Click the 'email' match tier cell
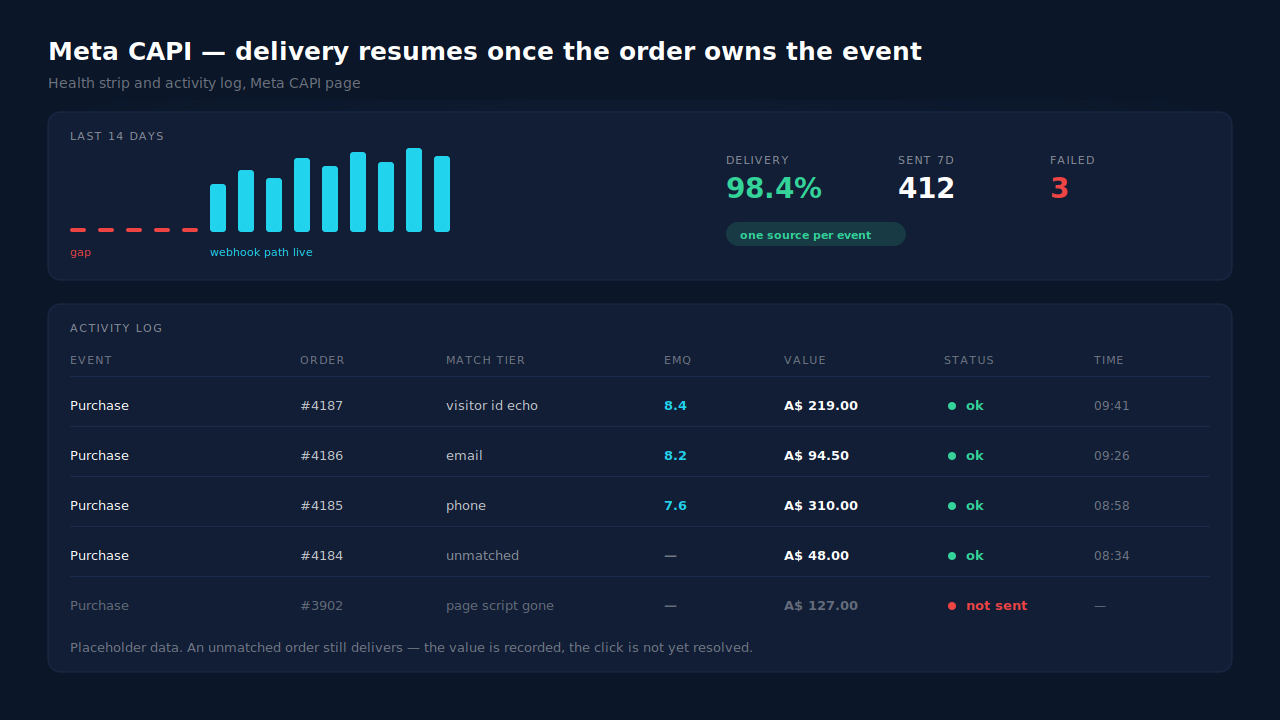Image resolution: width=1280 pixels, height=720 pixels. coord(464,455)
